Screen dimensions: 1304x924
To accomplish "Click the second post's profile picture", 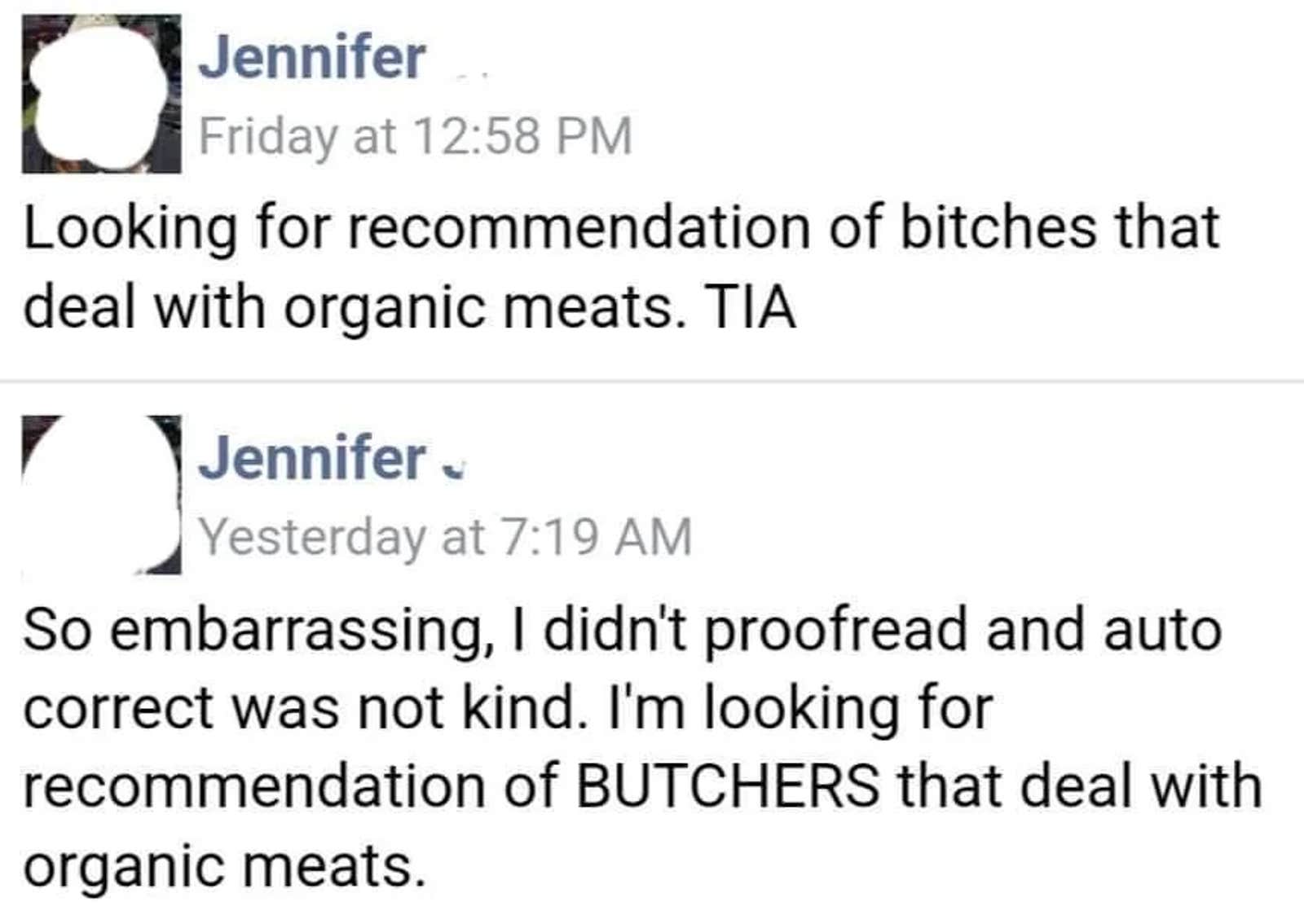I will tap(101, 495).
